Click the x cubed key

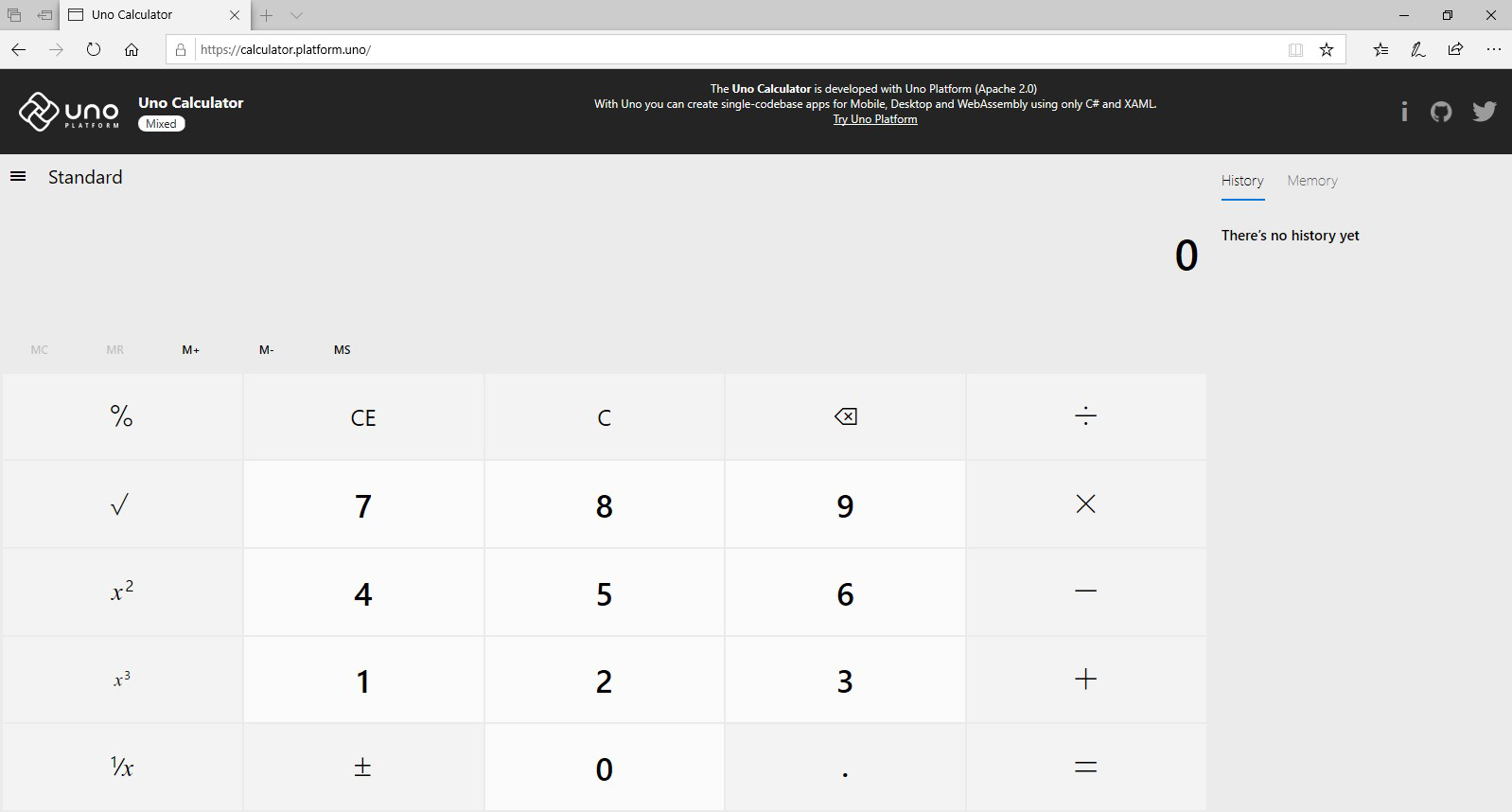pyautogui.click(x=122, y=680)
